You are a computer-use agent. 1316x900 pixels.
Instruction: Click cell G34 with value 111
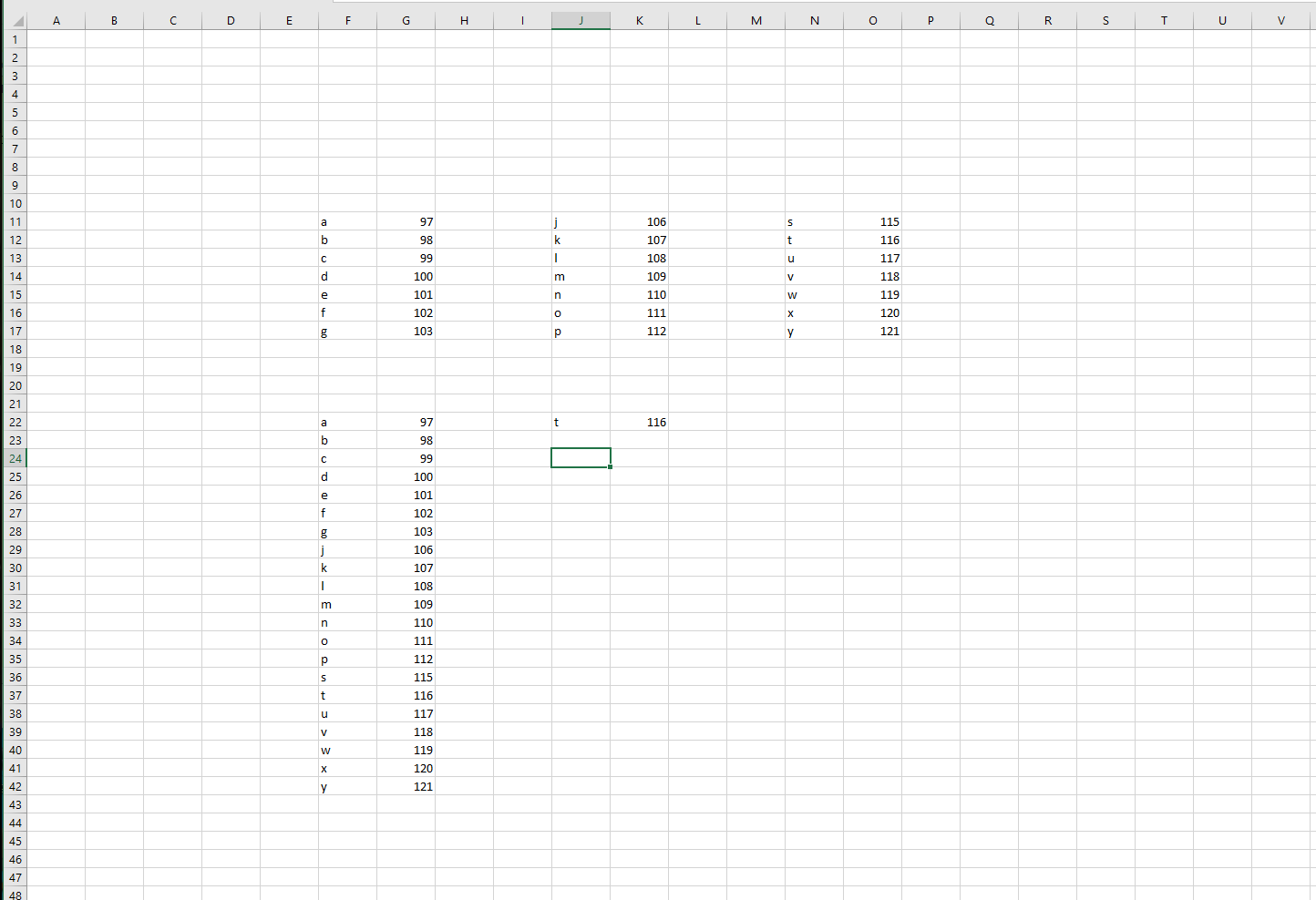[406, 640]
